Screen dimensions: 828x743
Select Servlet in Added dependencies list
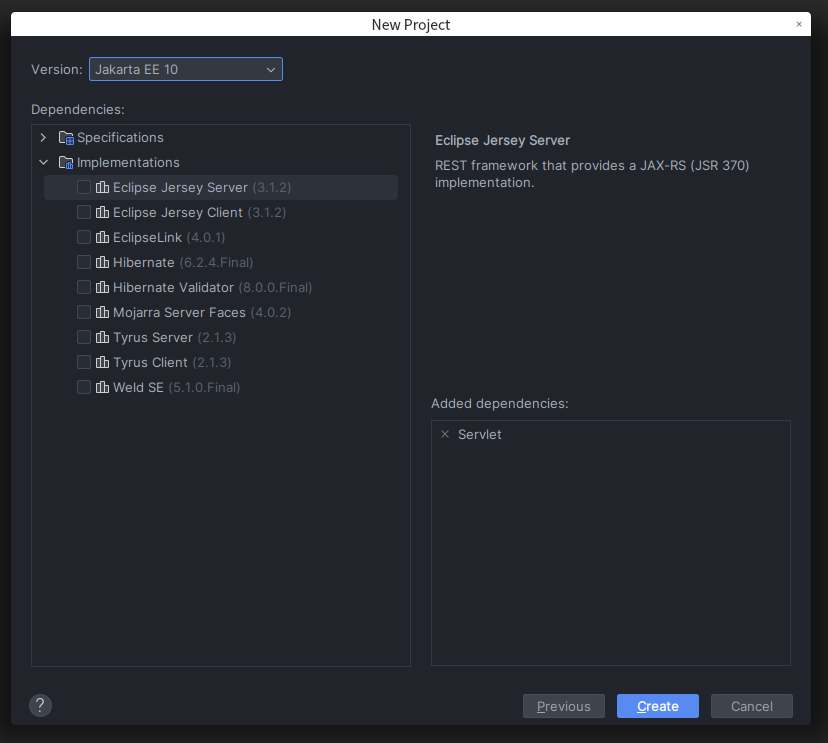[x=480, y=435]
